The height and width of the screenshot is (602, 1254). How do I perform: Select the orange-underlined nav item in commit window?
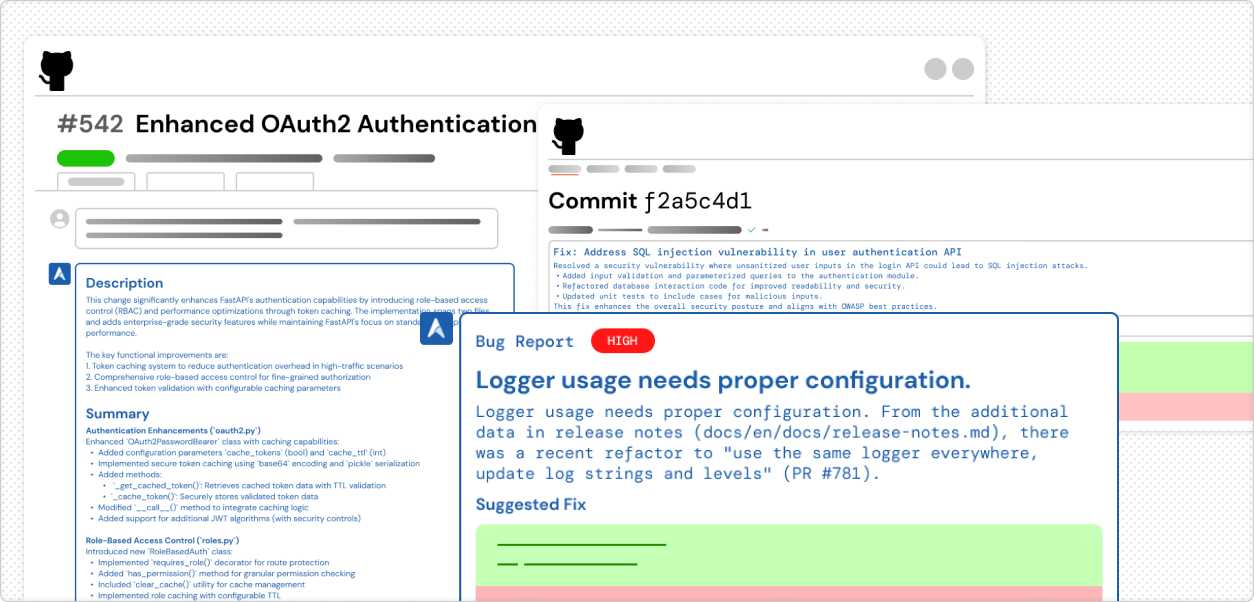point(565,170)
